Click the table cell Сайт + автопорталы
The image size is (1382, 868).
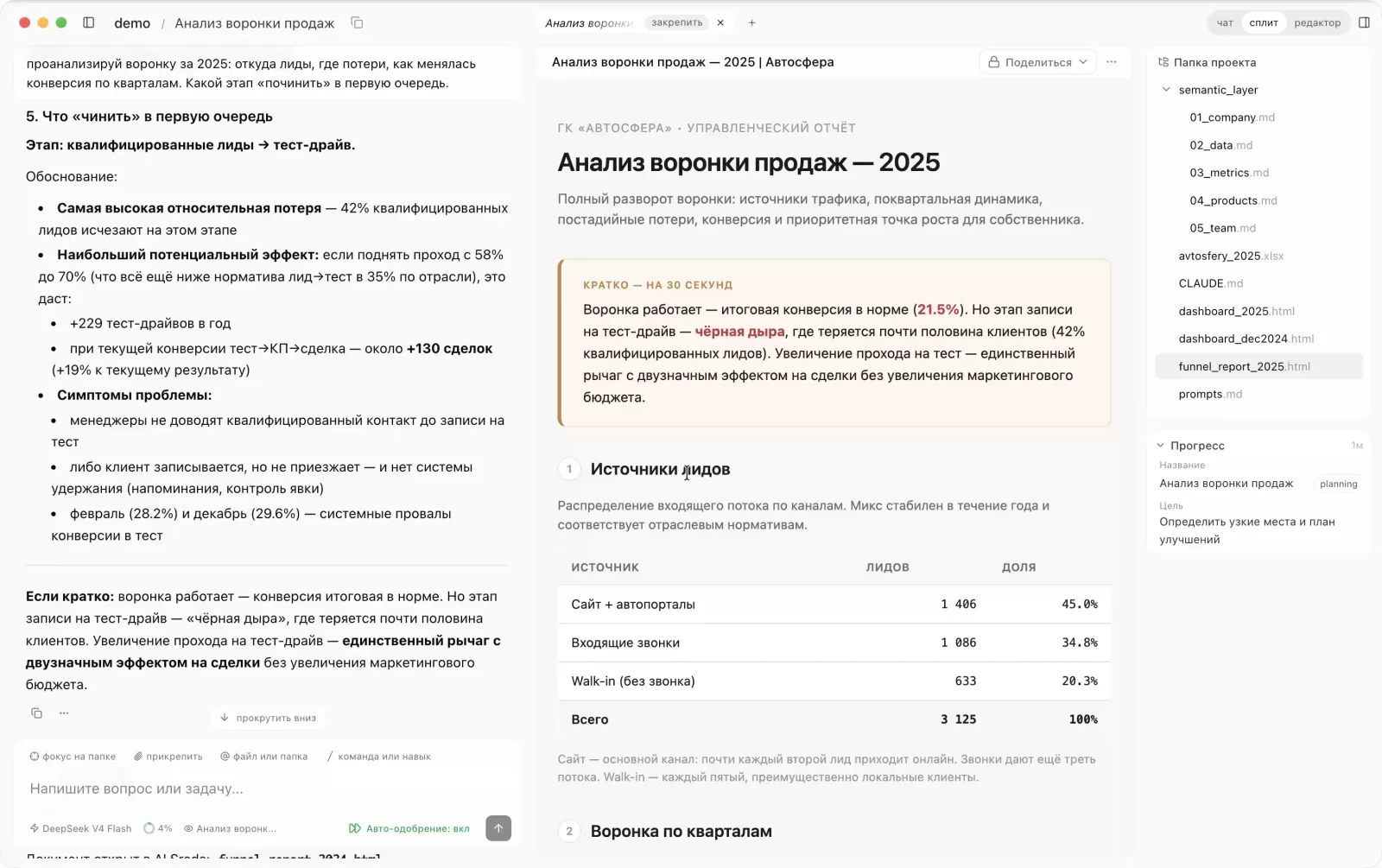(633, 604)
